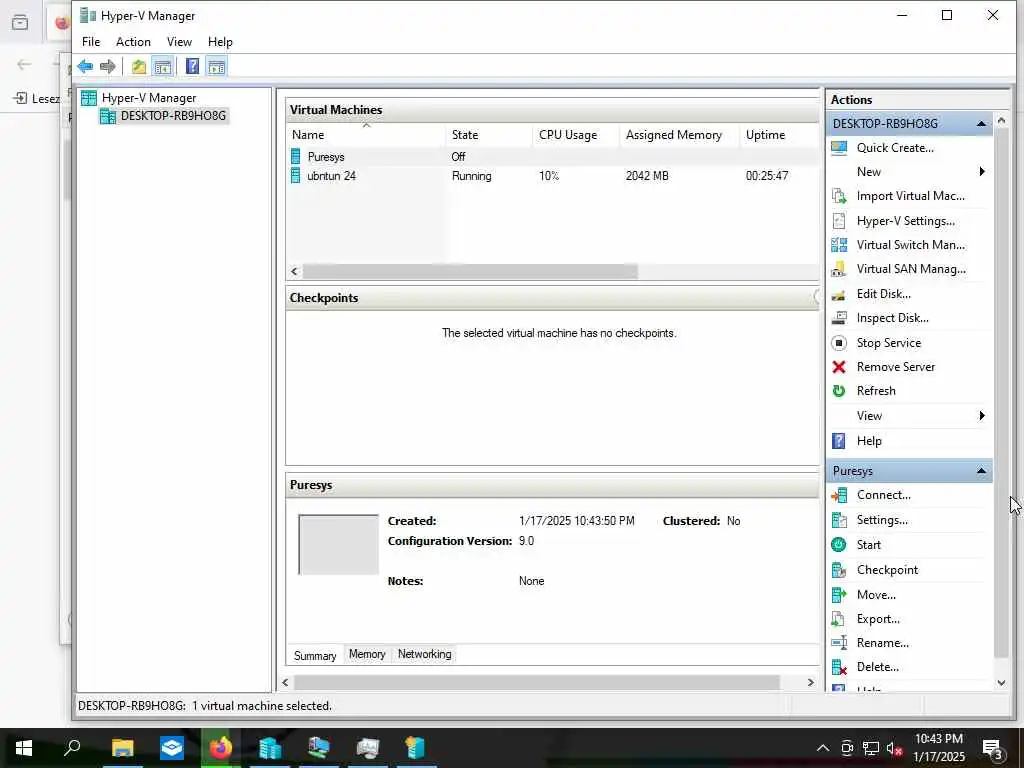Click the ubntun 24 VM icon in the list

click(296, 176)
